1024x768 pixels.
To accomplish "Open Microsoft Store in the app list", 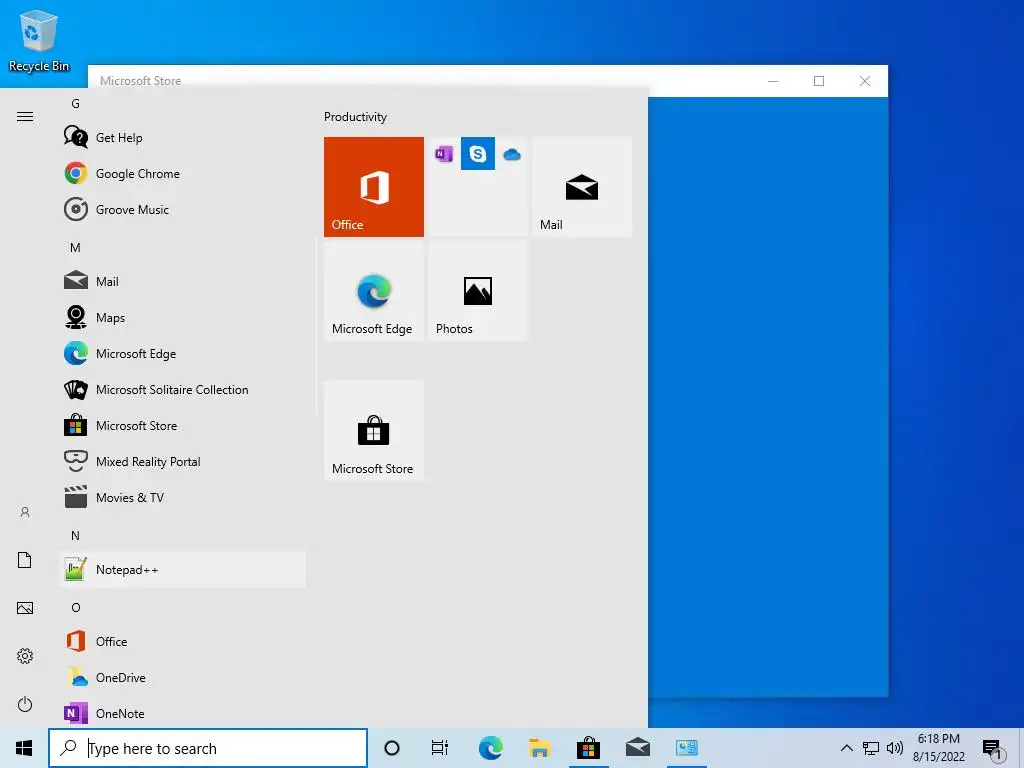I will click(183, 425).
